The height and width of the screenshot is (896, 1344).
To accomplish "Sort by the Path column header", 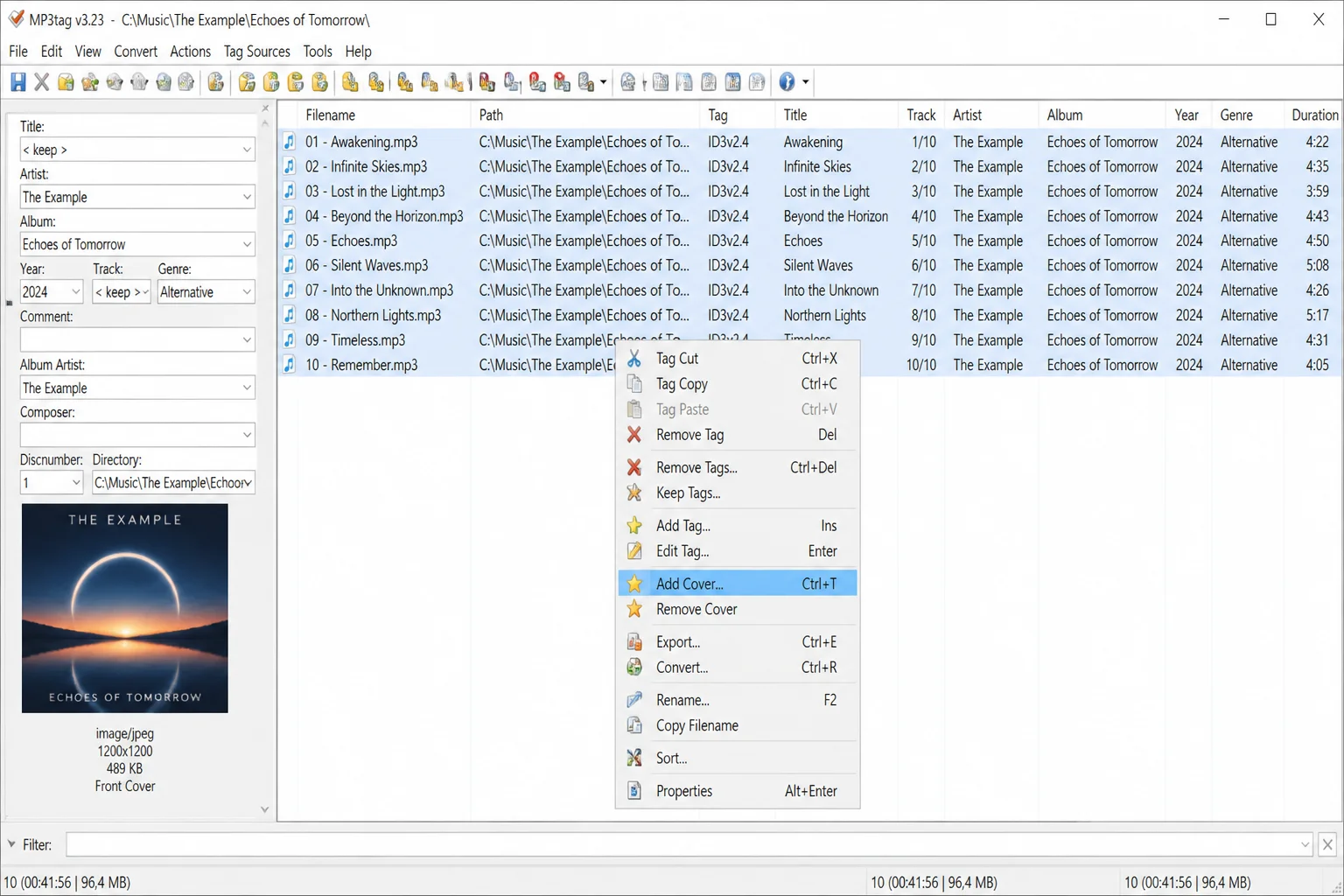I will (x=585, y=115).
